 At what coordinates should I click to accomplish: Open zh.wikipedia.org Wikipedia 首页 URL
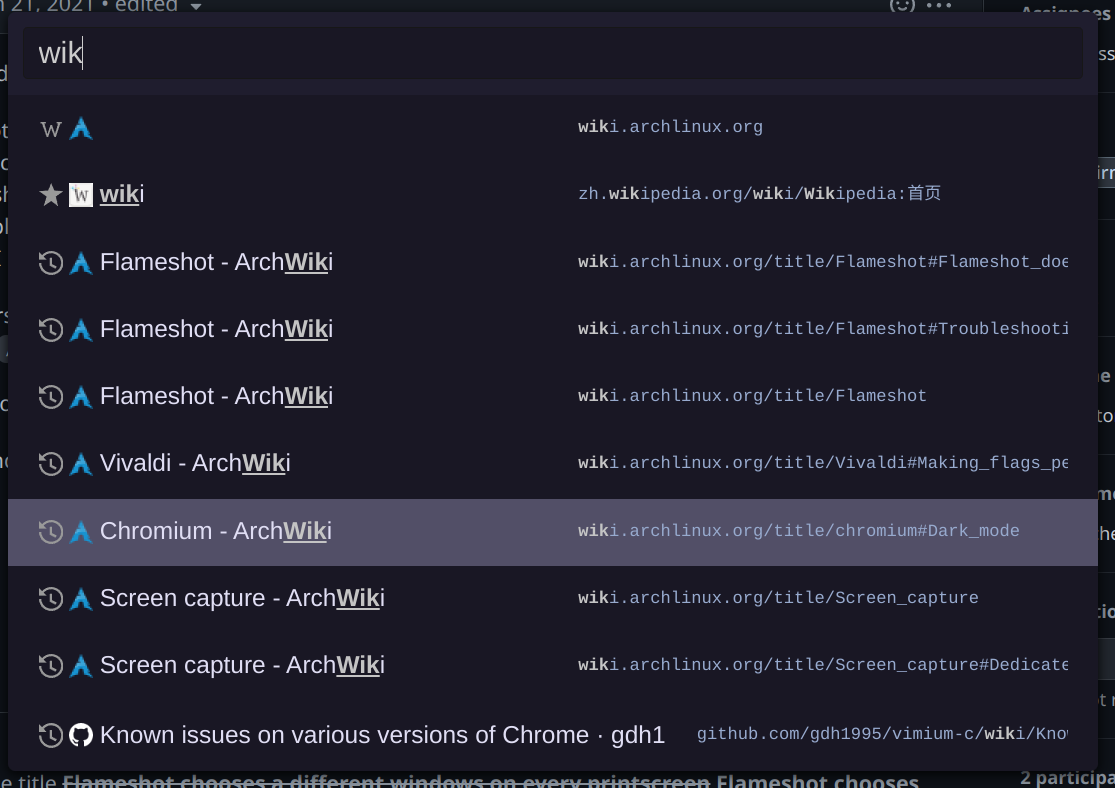(759, 194)
